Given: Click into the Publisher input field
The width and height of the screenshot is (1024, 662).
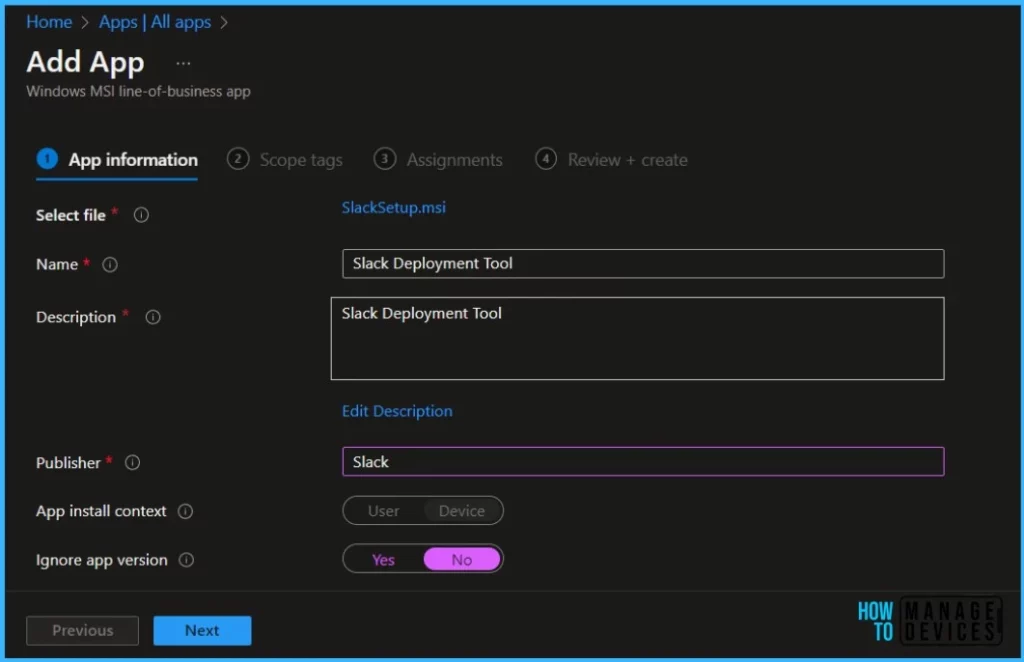Looking at the screenshot, I should coord(643,462).
